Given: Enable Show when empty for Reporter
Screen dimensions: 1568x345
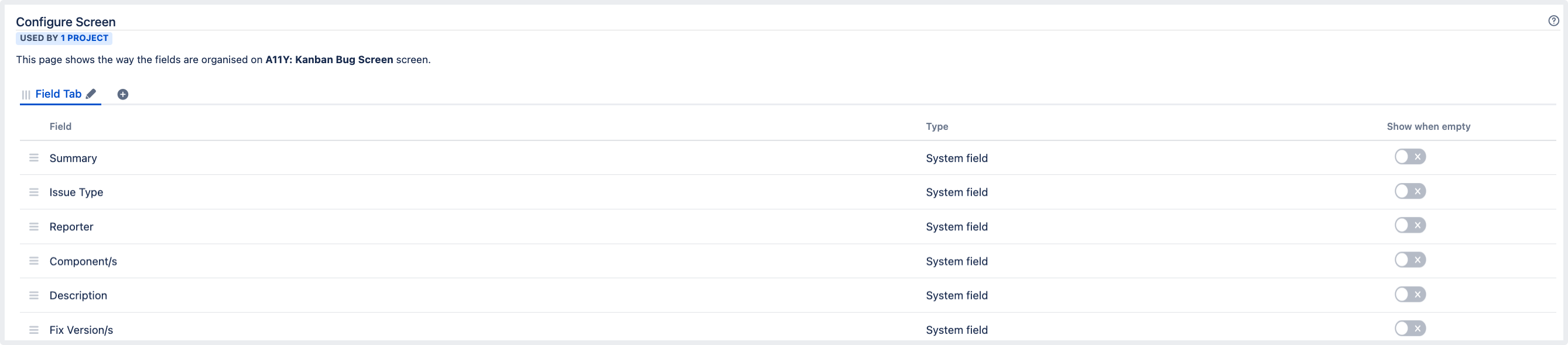Looking at the screenshot, I should pyautogui.click(x=1410, y=225).
